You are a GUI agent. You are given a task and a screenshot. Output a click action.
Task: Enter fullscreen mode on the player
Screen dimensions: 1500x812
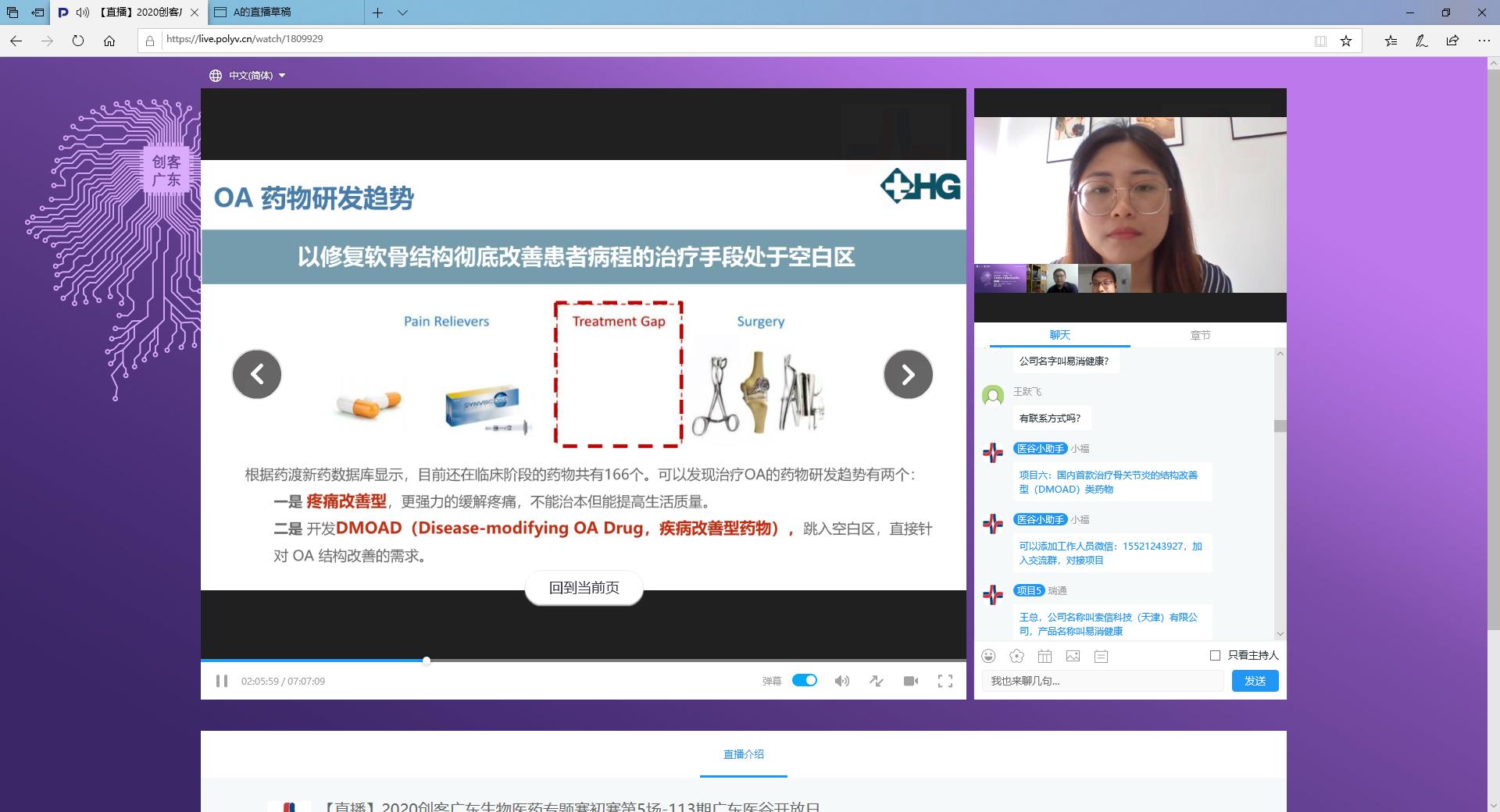tap(945, 681)
